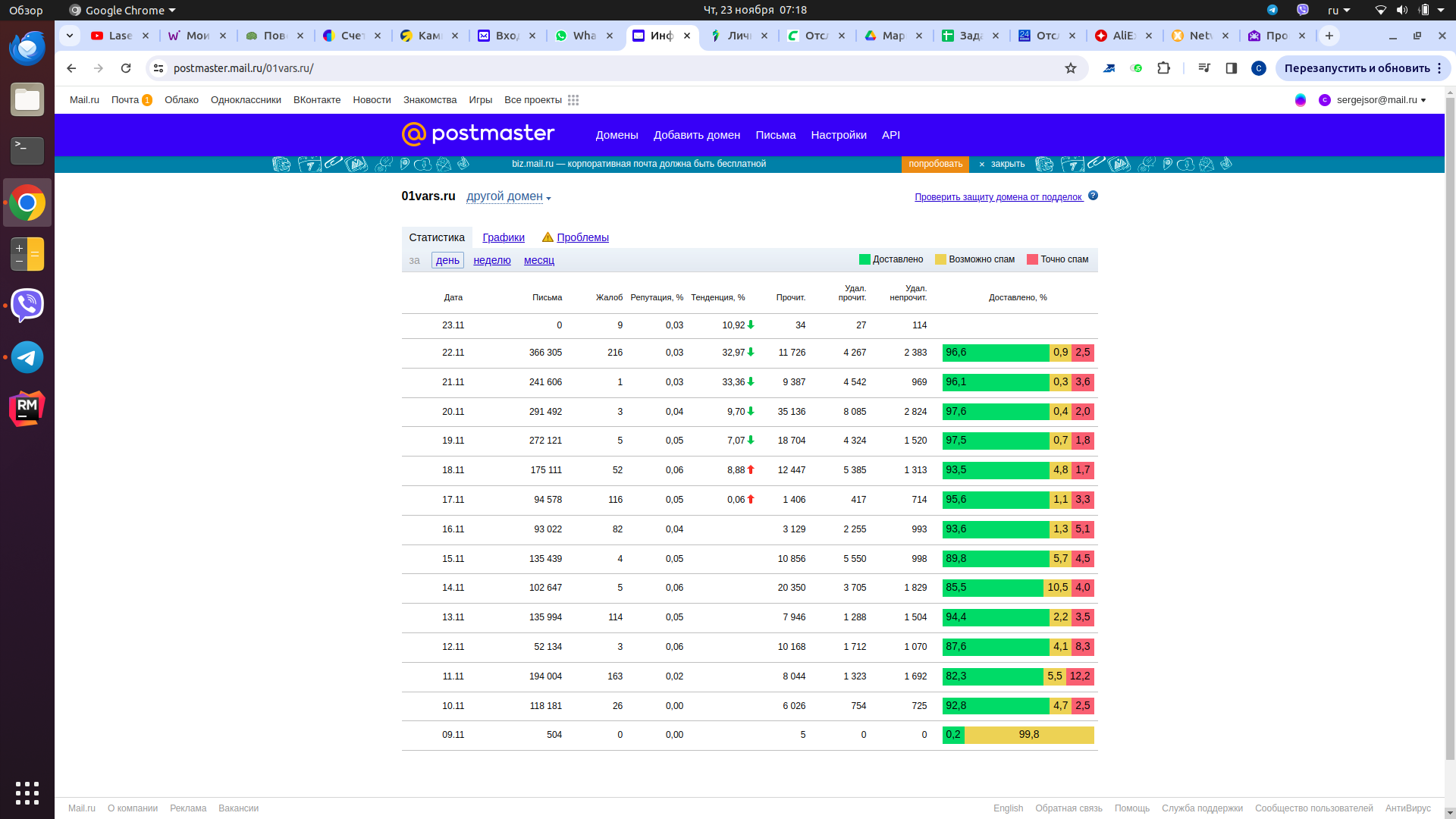Switch to the Графики tab
1456x819 pixels.
point(504,237)
